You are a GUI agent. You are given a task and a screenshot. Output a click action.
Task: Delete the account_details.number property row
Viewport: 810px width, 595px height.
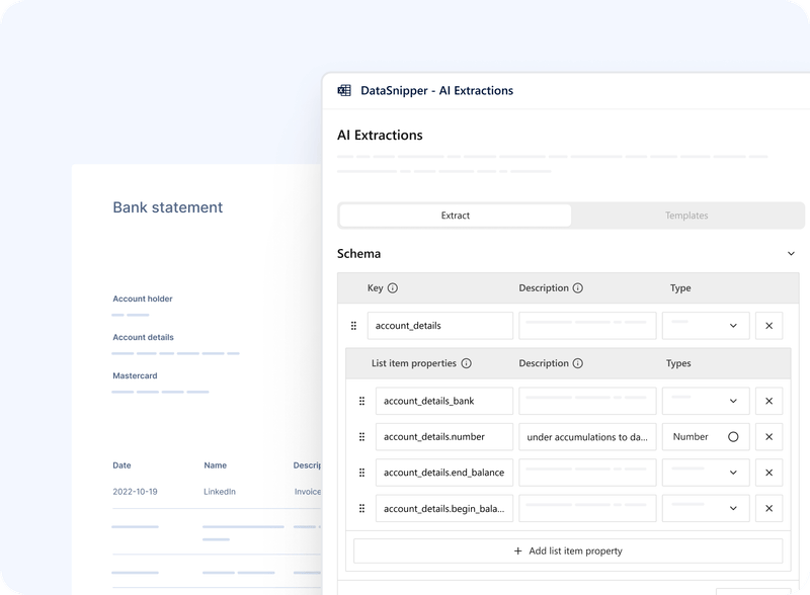[x=768, y=437]
